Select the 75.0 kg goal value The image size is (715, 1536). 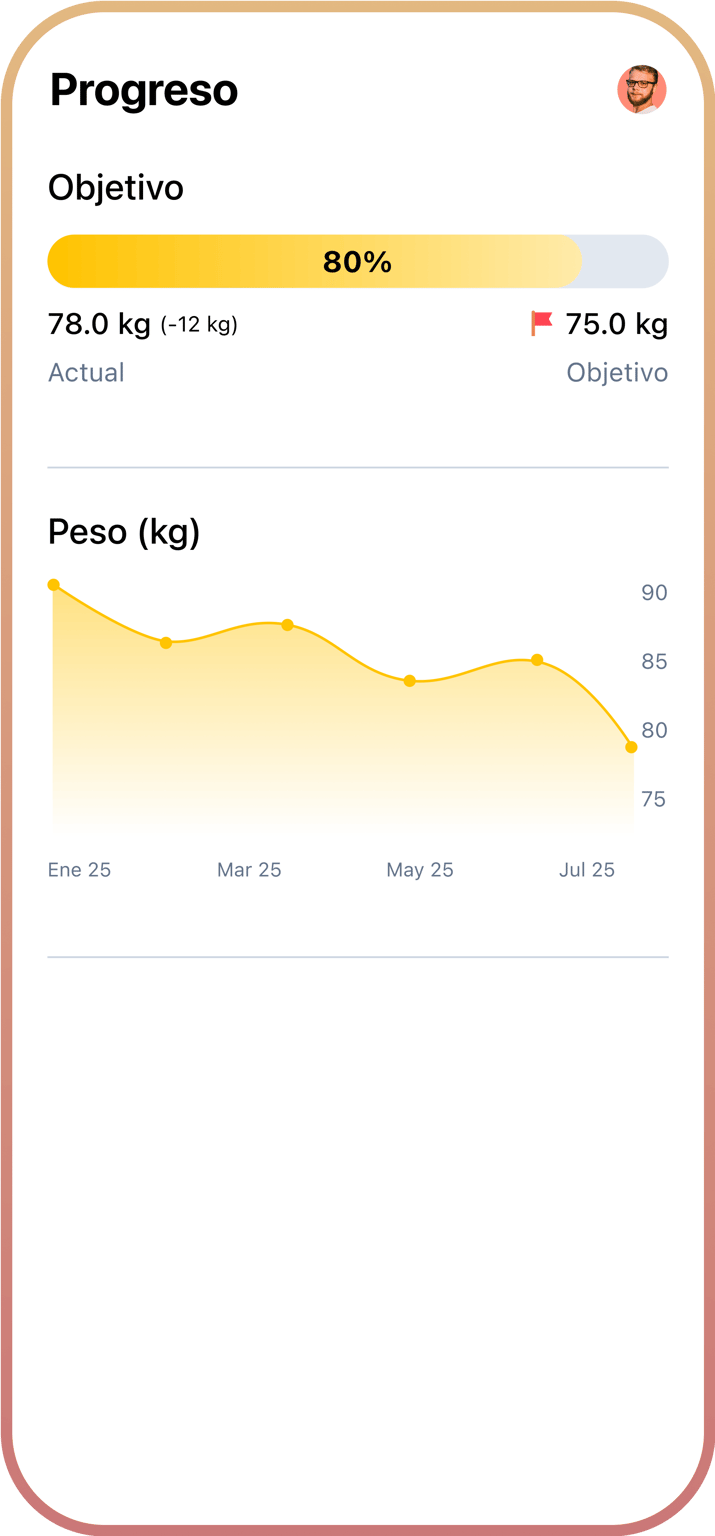617,323
